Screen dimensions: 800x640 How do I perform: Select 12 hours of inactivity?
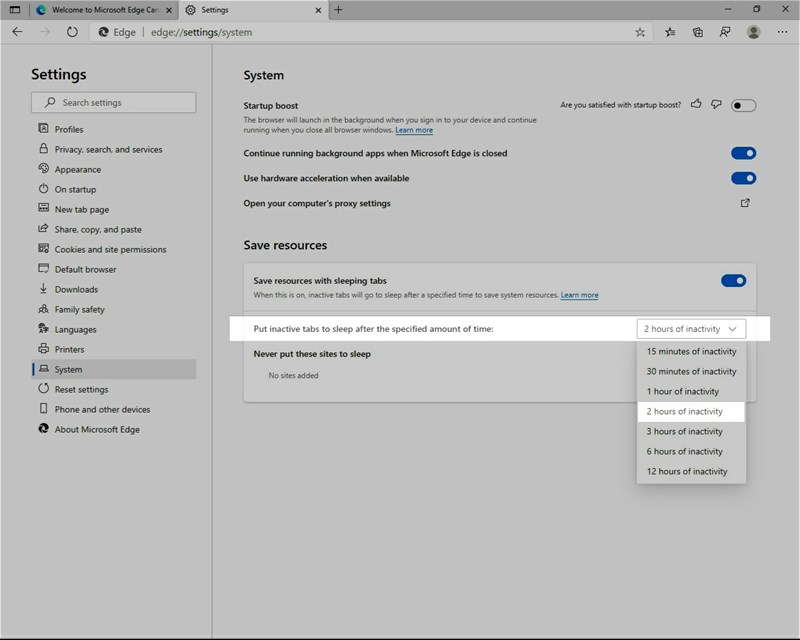click(691, 471)
